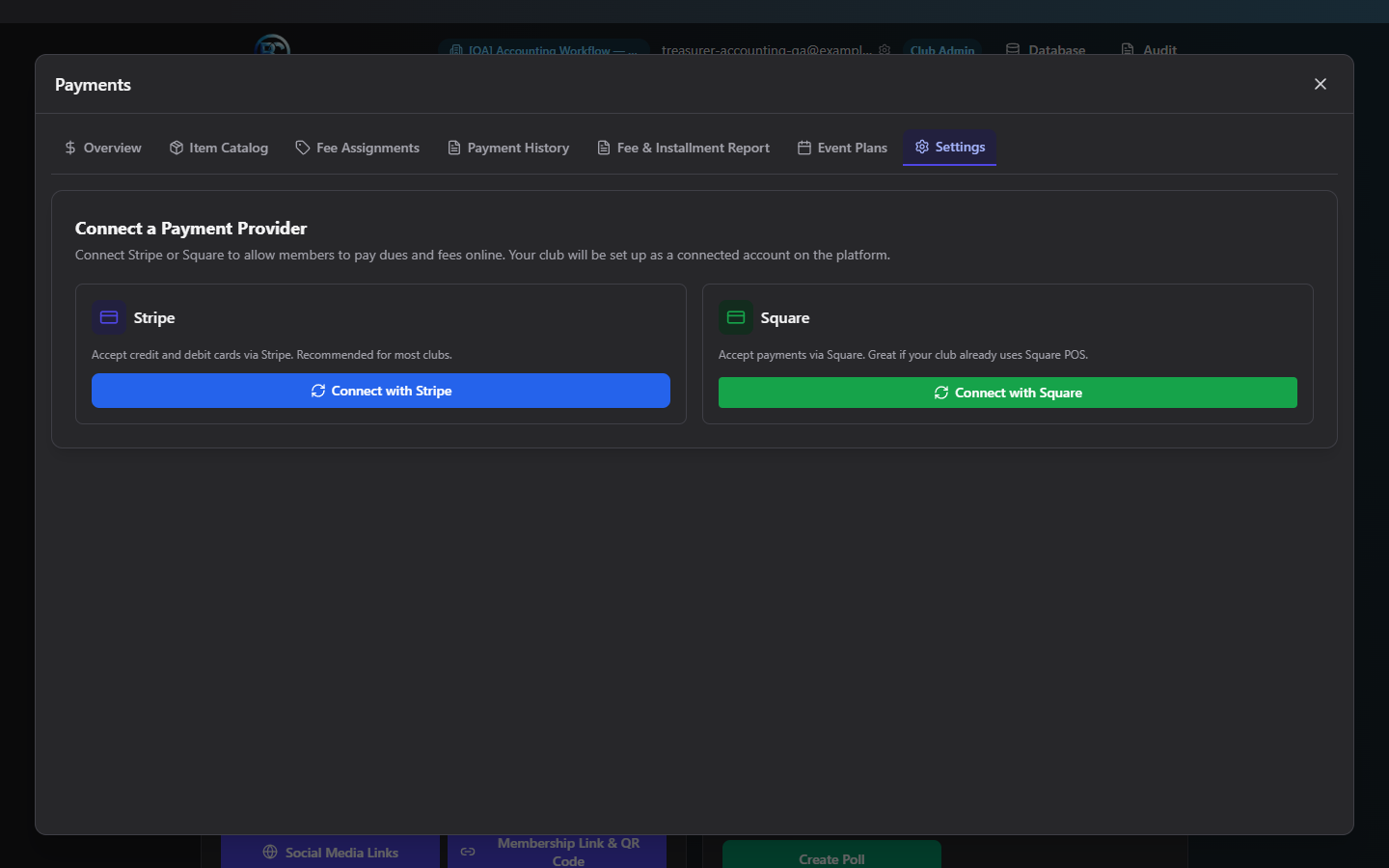
Task: Click Membership Link & QR Code button
Action: [557, 852]
